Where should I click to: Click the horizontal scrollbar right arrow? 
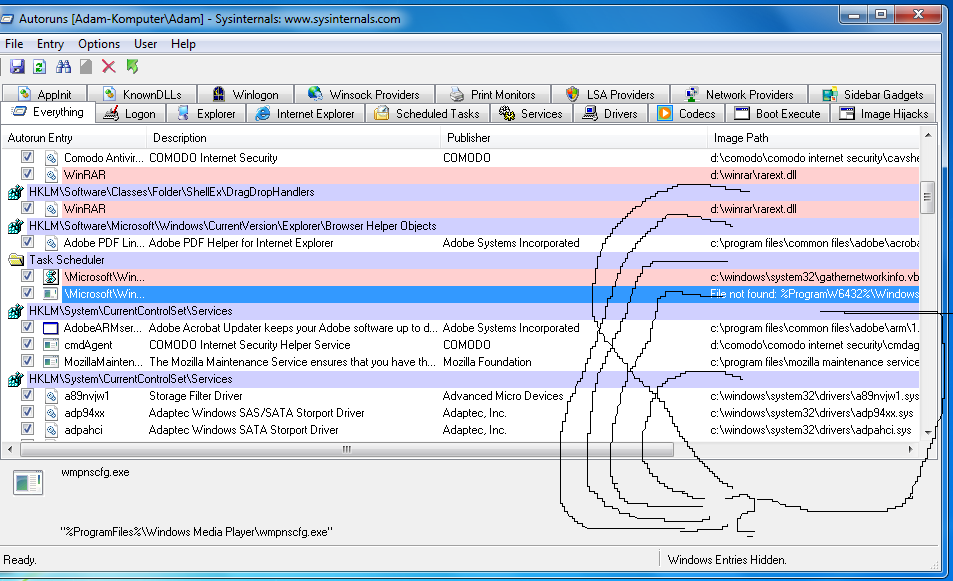click(x=910, y=450)
